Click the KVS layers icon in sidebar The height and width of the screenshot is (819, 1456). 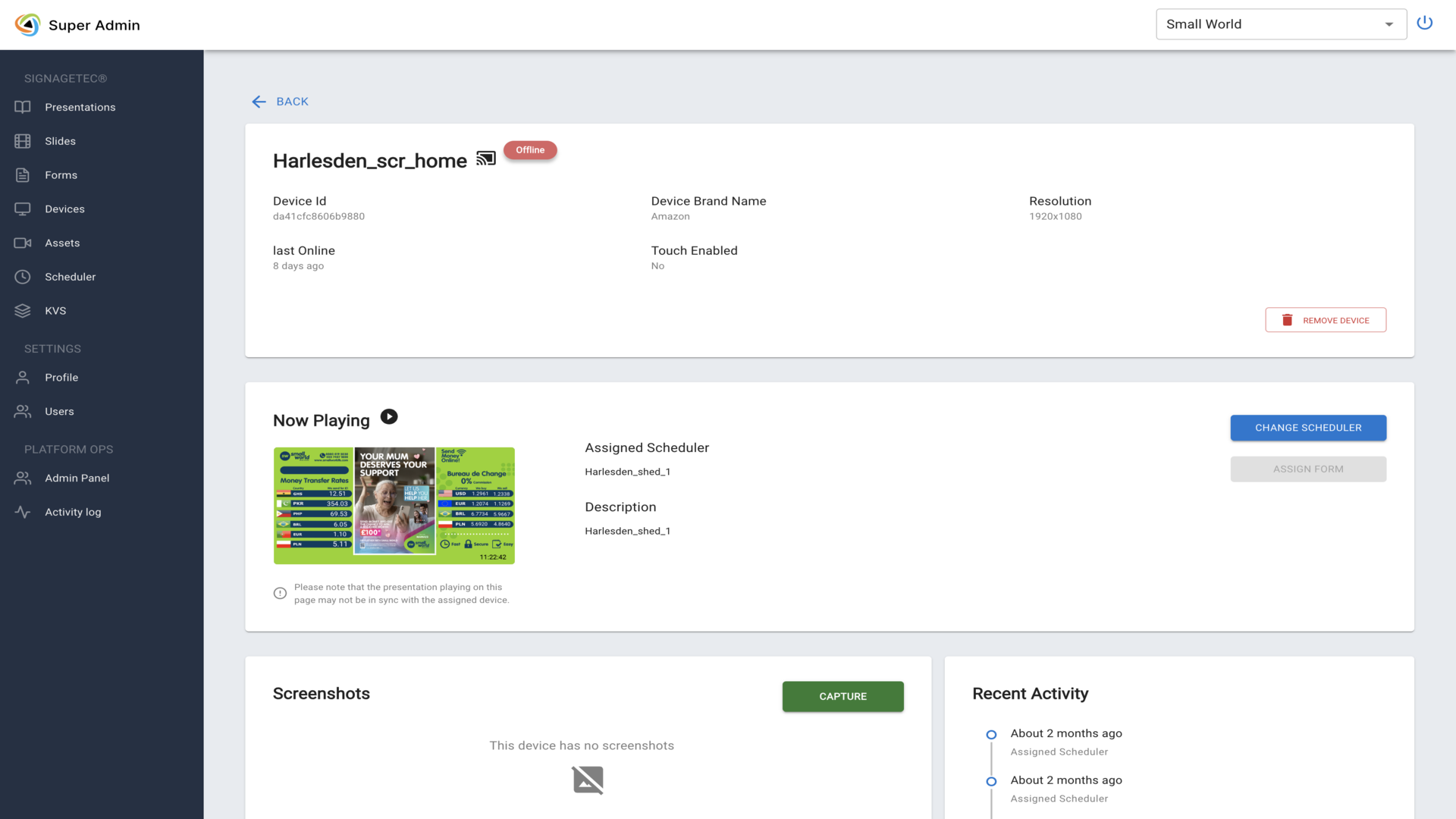pyautogui.click(x=23, y=311)
